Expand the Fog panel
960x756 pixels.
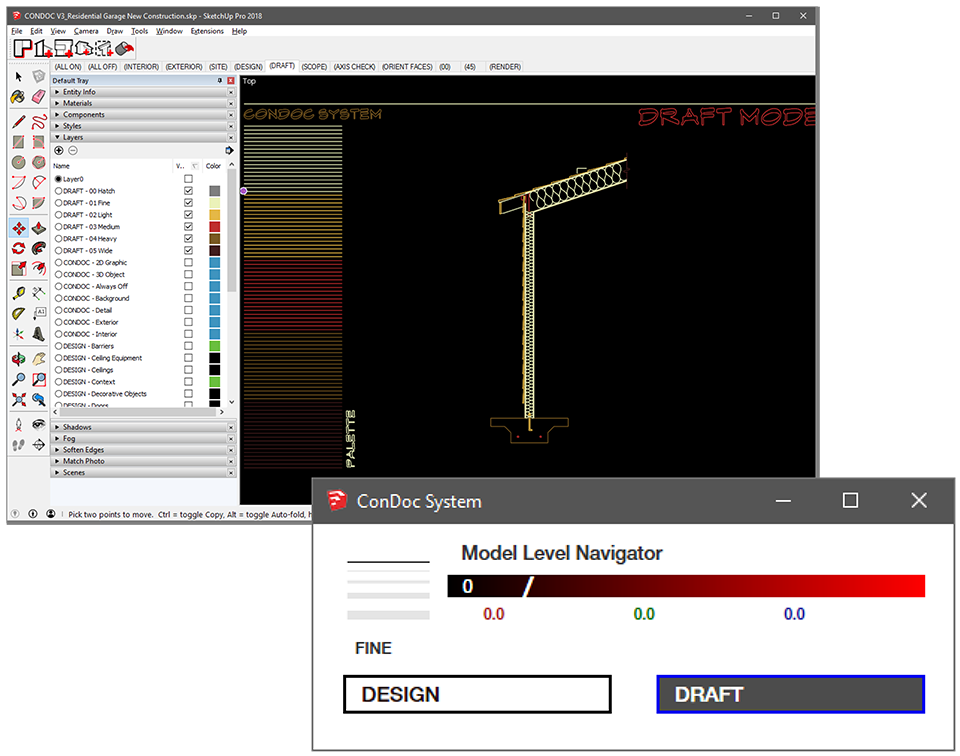point(140,439)
